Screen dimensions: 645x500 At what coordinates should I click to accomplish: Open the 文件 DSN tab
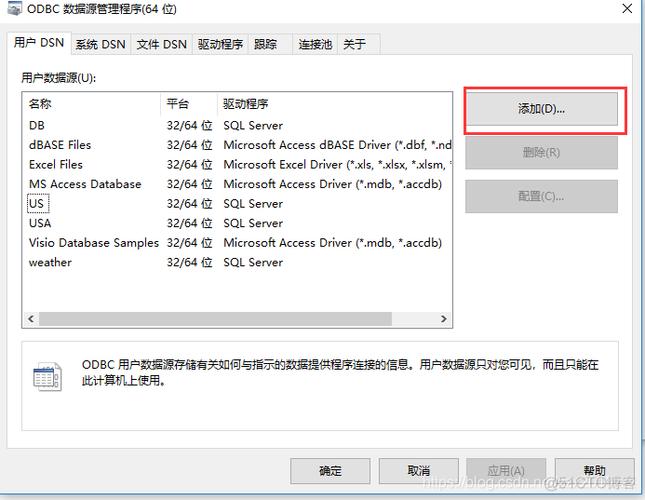tap(162, 44)
